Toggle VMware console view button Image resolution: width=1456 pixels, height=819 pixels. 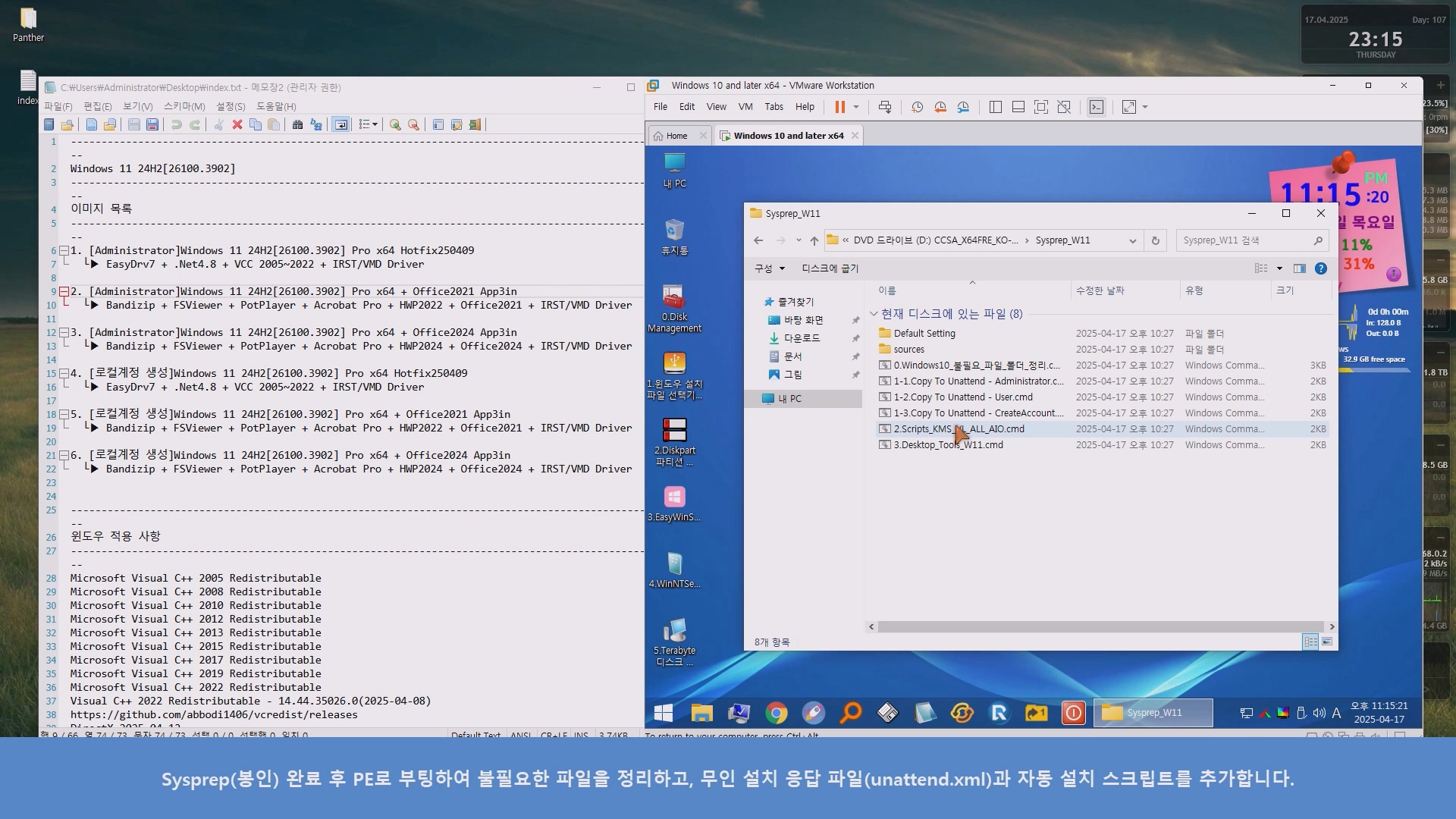coord(1097,107)
